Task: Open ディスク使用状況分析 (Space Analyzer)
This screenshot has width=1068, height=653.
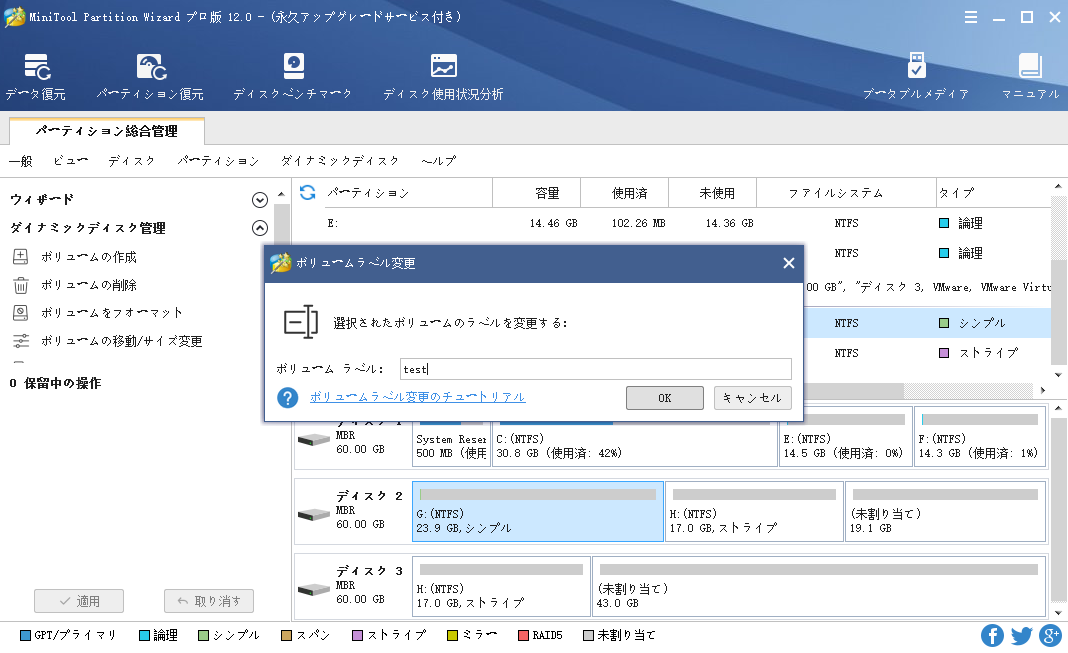Action: point(443,77)
